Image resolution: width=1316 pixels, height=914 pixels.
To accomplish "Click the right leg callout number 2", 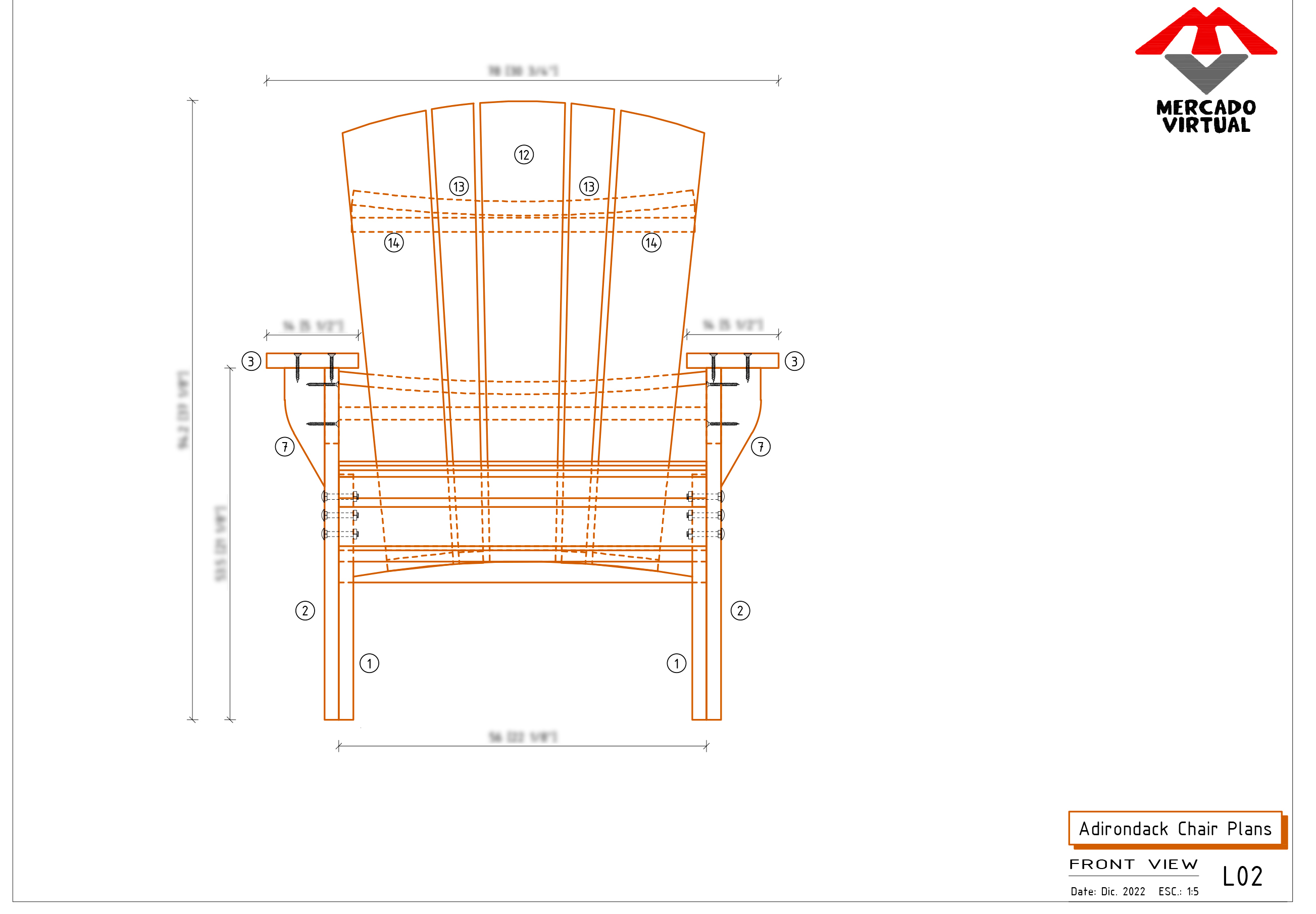I will click(740, 610).
